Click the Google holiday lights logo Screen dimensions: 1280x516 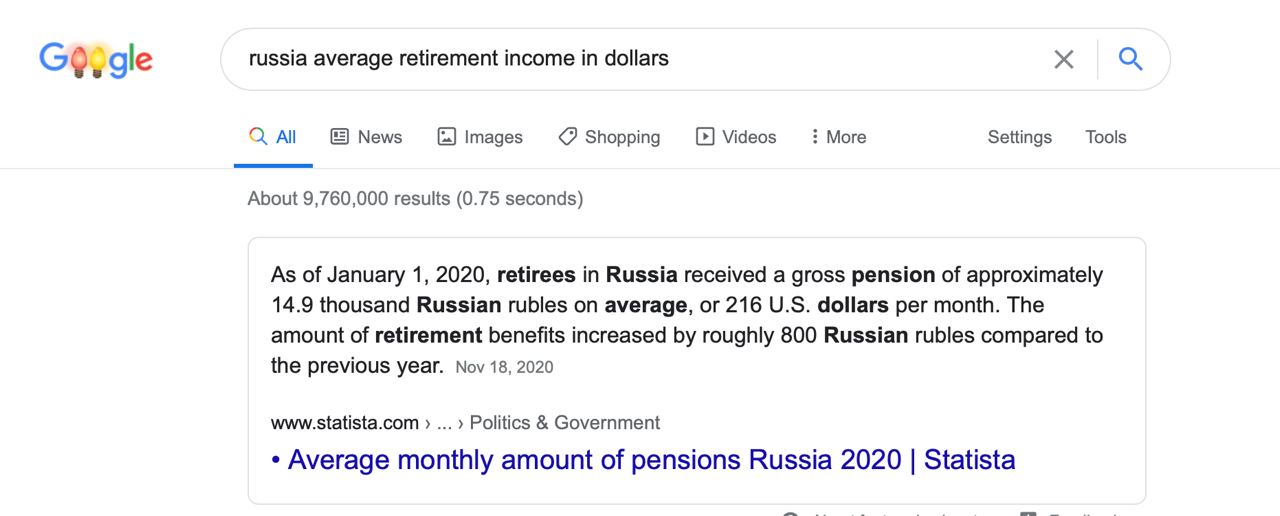96,60
